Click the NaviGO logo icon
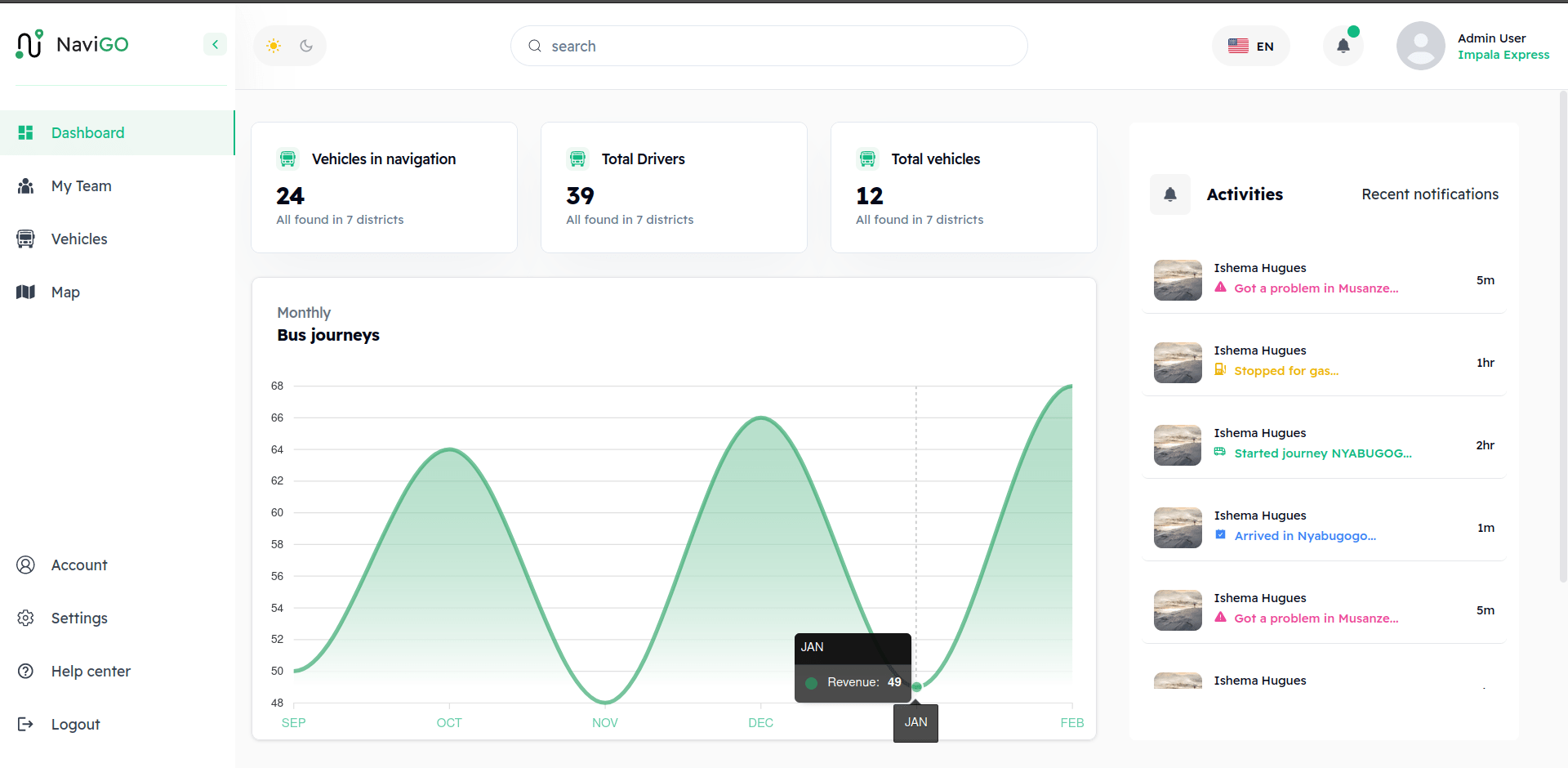Screen dimensions: 1568x768 (x=30, y=44)
